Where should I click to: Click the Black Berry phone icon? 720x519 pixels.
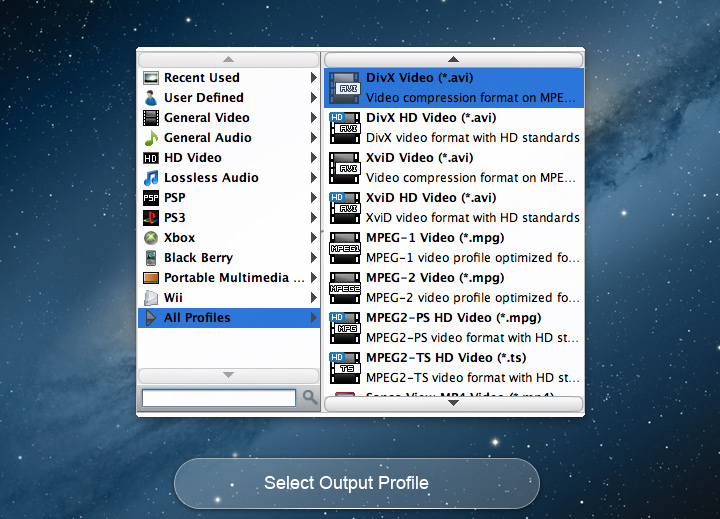coord(151,258)
